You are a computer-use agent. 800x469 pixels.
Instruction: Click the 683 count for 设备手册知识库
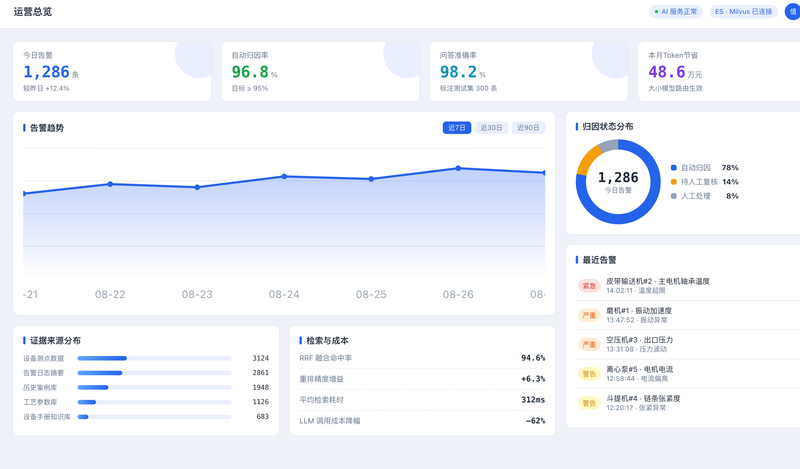point(263,417)
